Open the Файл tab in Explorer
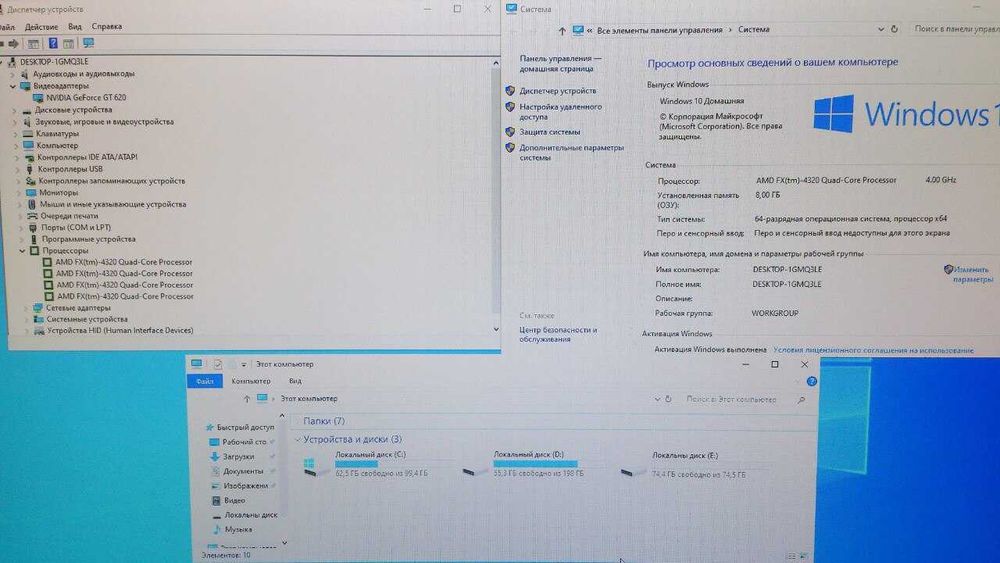The image size is (1000, 563). (x=205, y=381)
